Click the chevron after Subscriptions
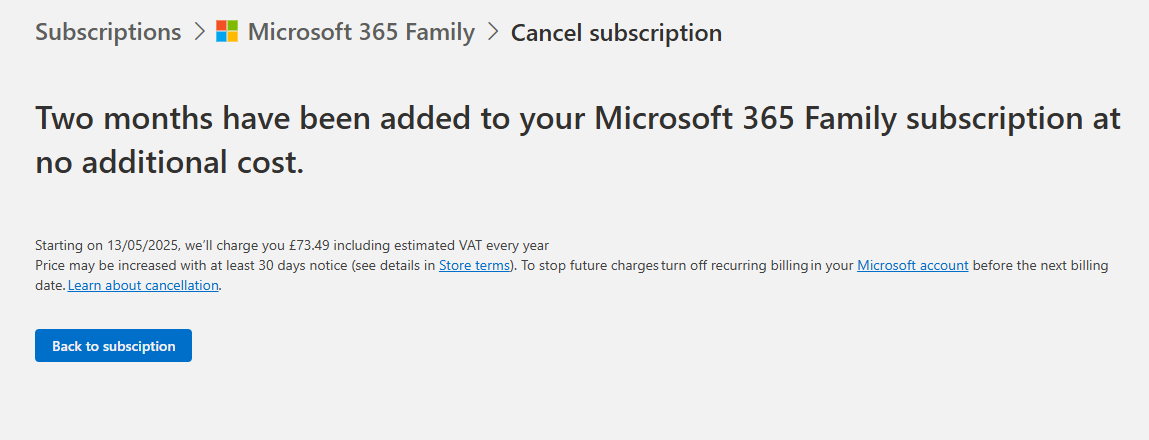 (x=199, y=32)
